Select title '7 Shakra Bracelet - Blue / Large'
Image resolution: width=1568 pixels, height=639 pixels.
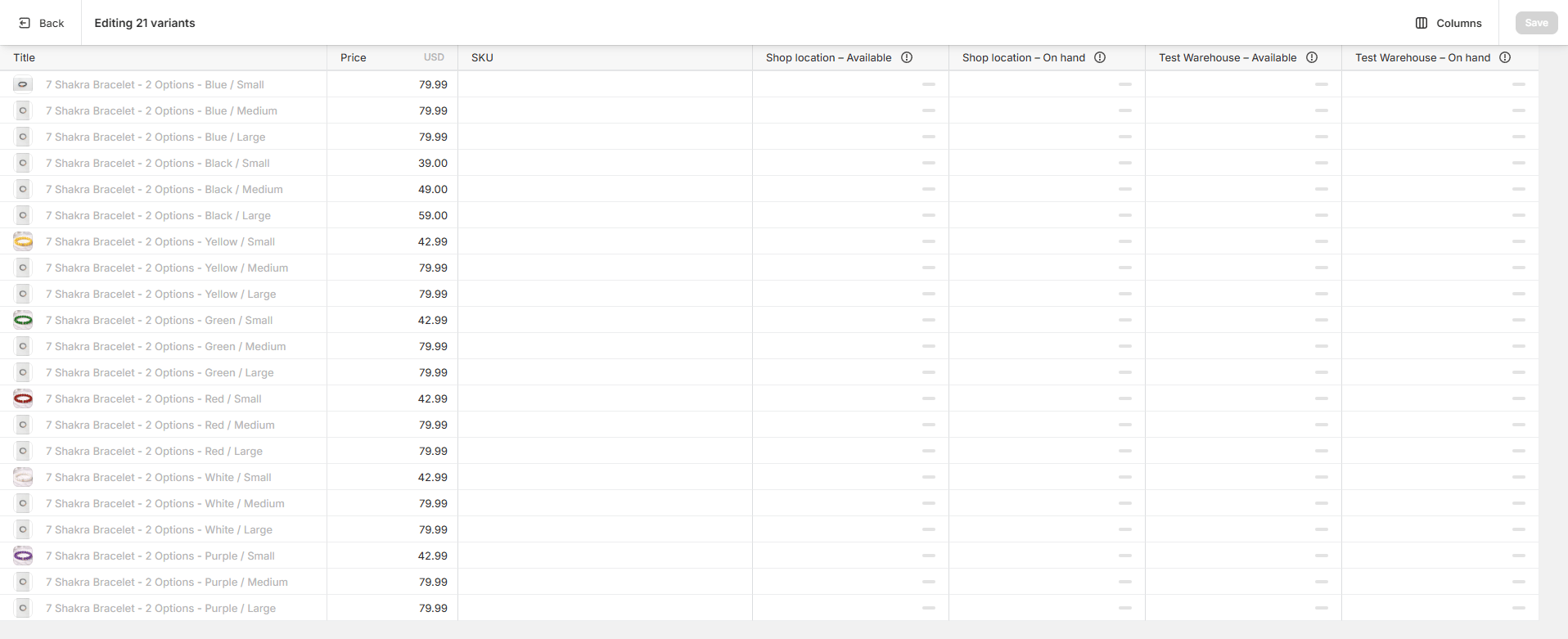tap(155, 137)
